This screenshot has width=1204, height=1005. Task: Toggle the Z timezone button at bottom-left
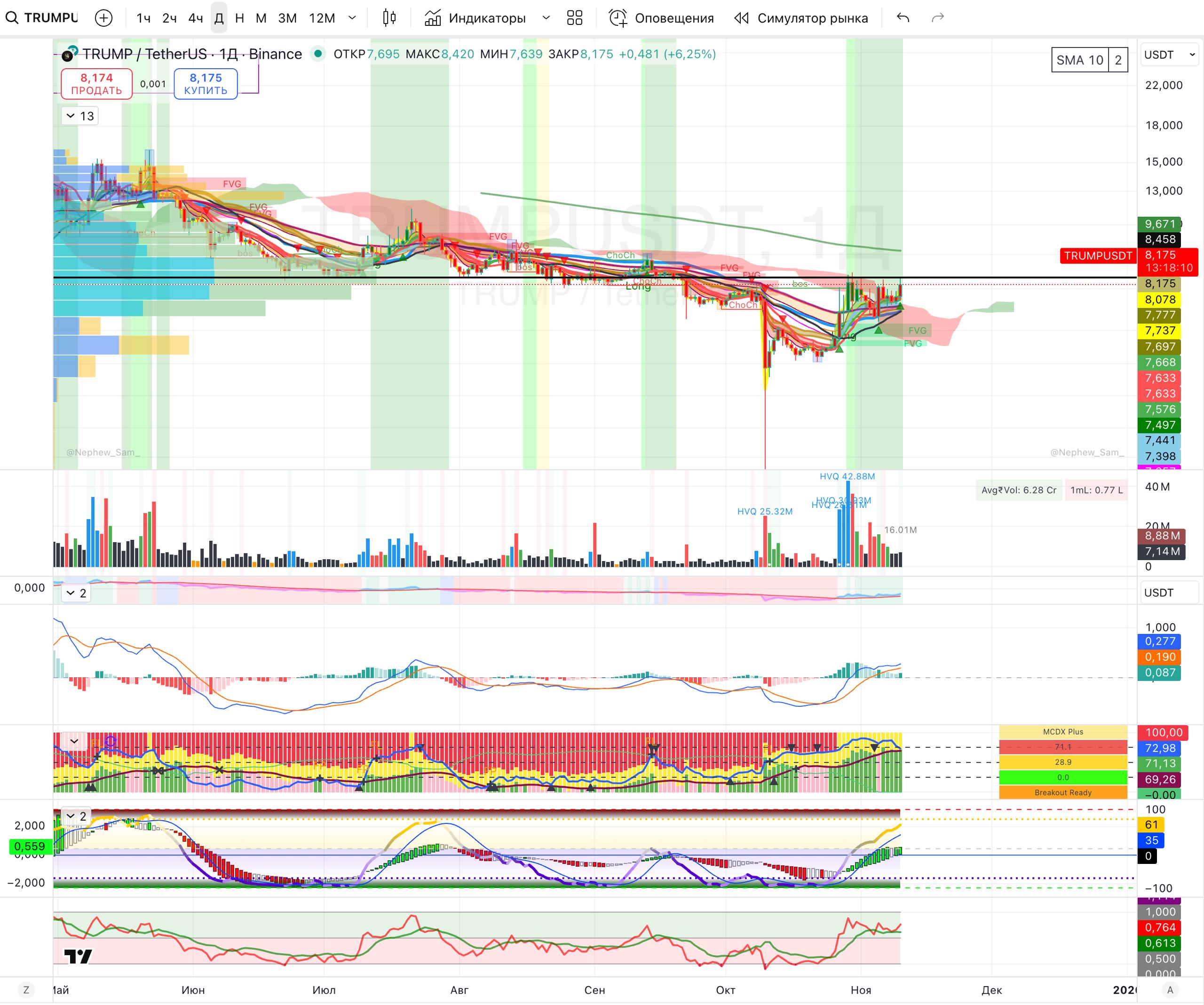[26, 989]
